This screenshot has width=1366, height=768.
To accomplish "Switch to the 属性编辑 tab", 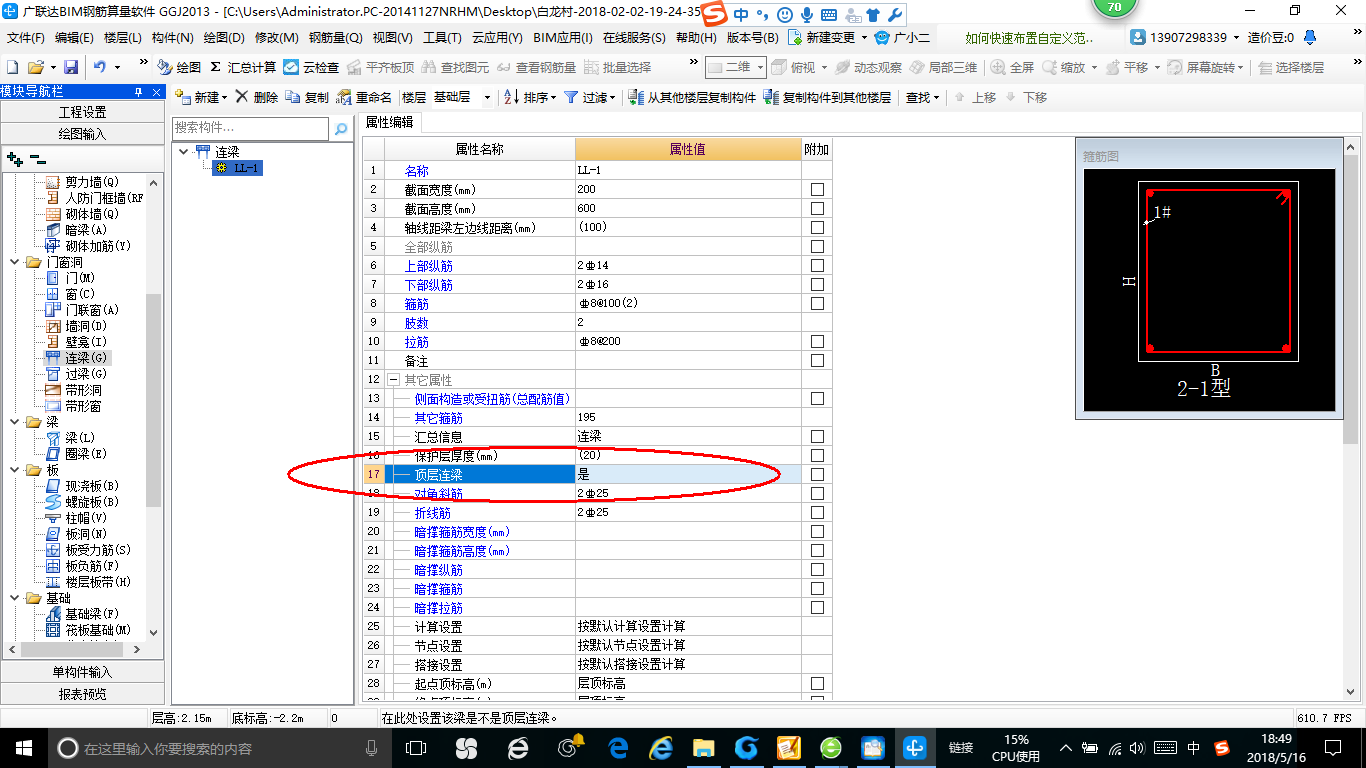I will click(390, 123).
